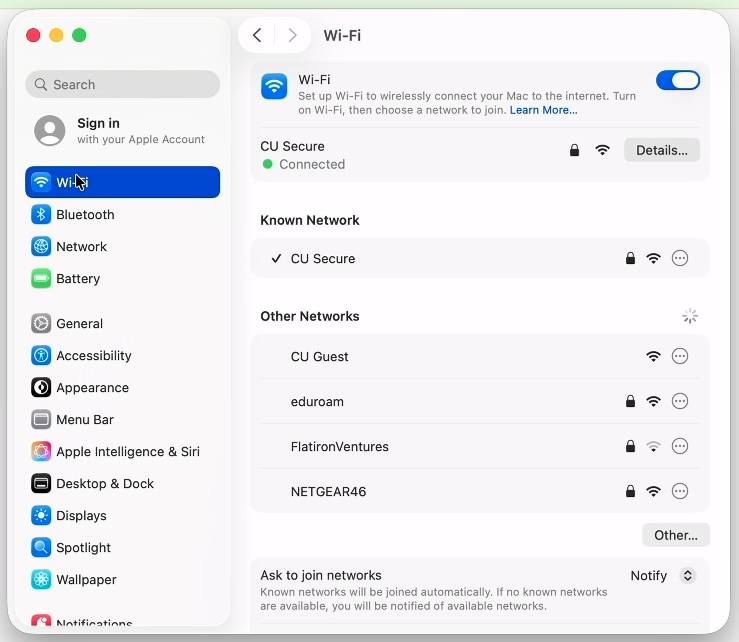
Task: Click the Search field in sidebar
Action: [x=122, y=85]
